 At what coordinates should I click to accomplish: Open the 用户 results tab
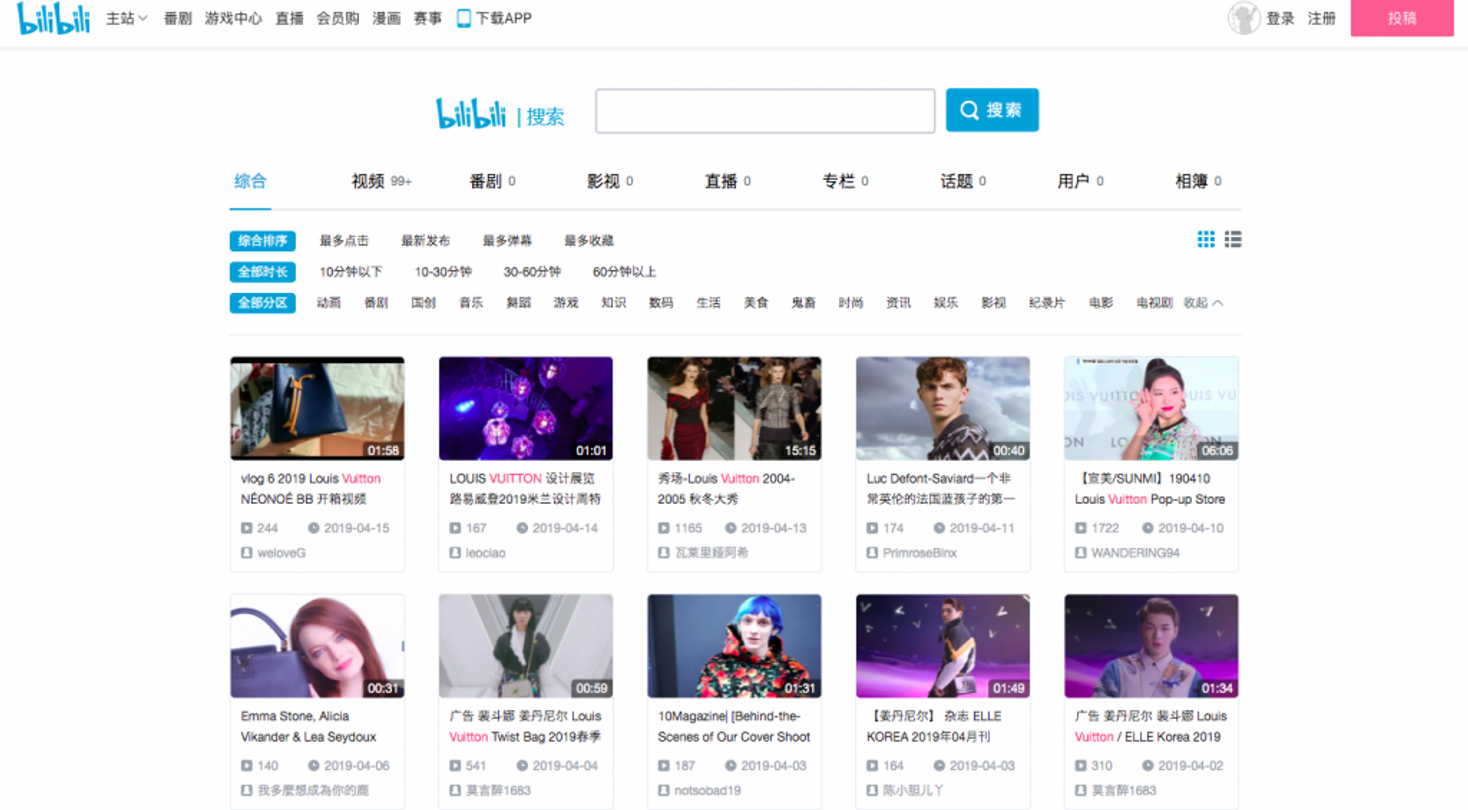point(1081,181)
